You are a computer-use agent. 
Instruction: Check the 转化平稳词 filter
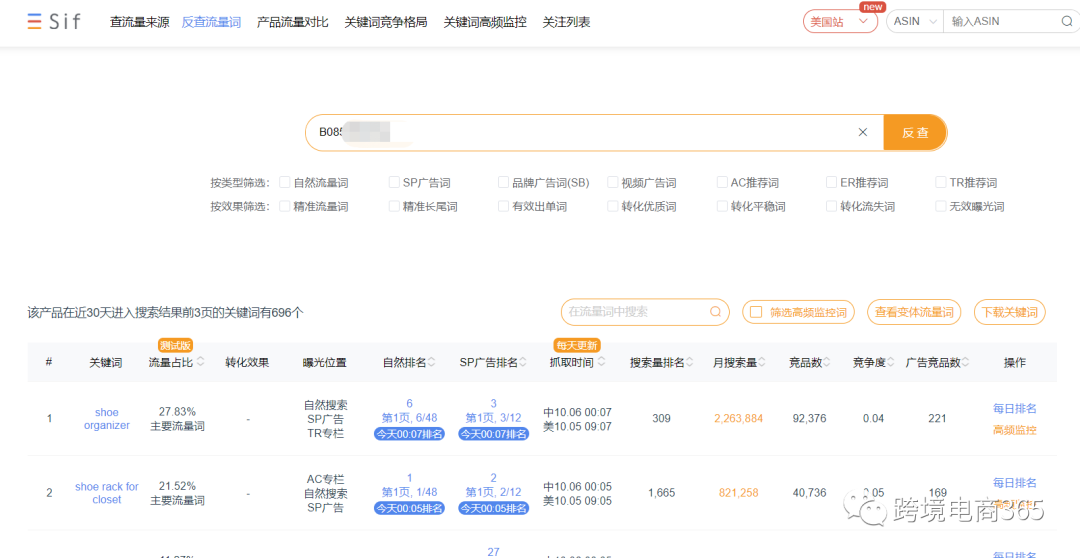point(722,206)
